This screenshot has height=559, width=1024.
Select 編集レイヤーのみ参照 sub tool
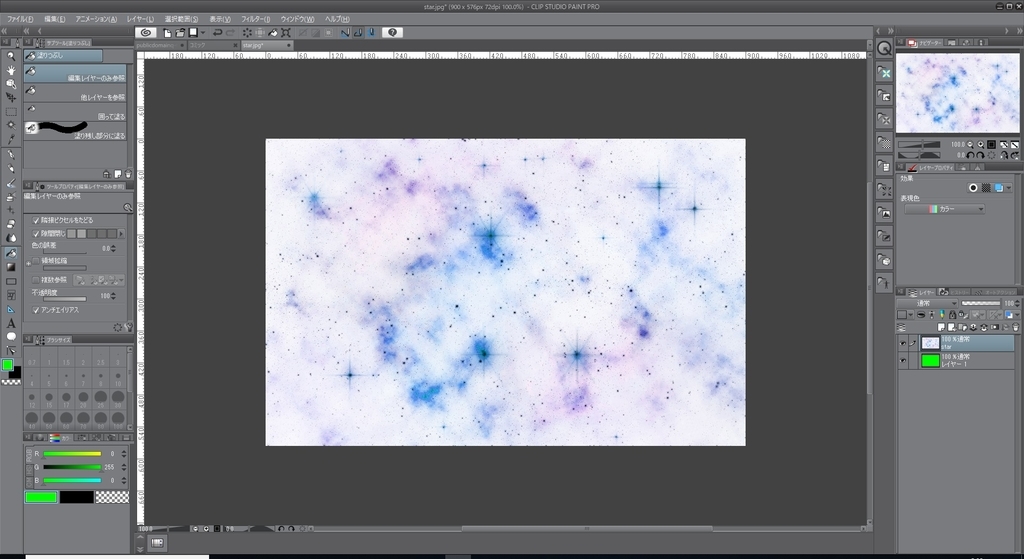[75, 74]
